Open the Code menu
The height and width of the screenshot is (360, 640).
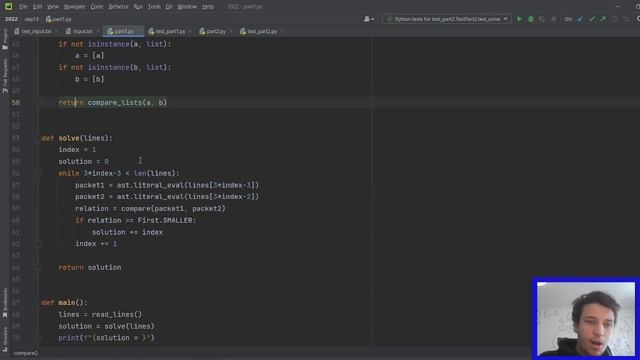point(97,7)
